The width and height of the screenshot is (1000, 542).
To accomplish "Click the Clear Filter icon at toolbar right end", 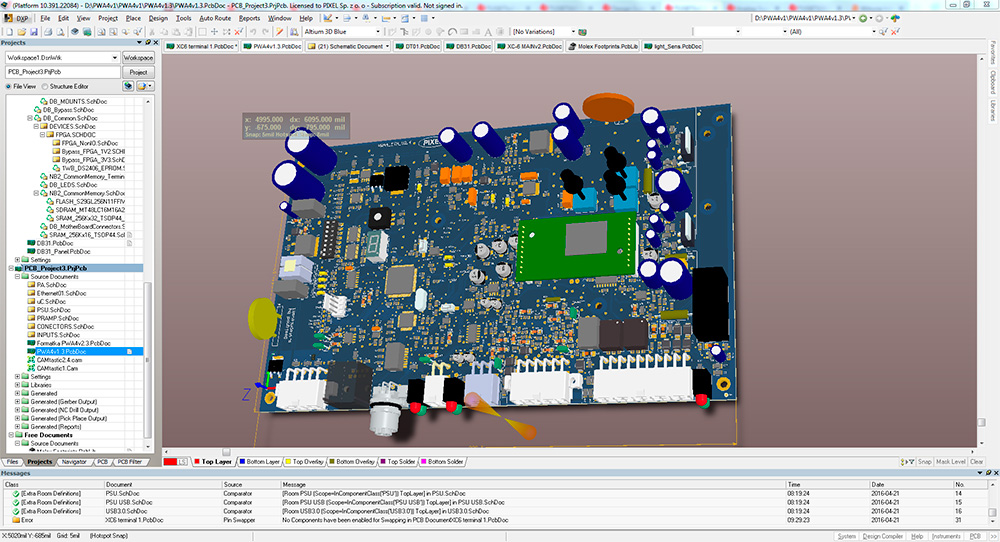I will pos(895,31).
